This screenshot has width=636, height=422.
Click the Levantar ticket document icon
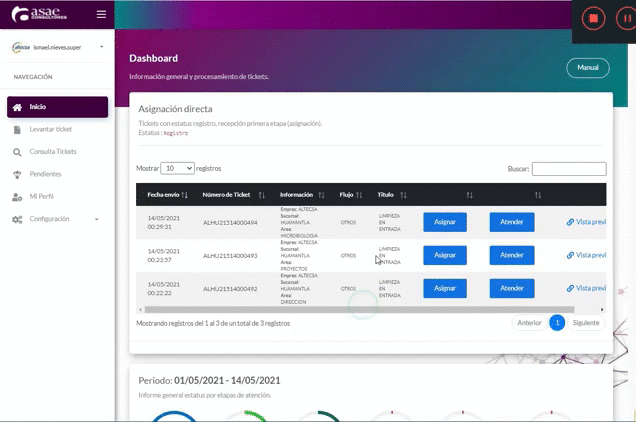click(17, 130)
